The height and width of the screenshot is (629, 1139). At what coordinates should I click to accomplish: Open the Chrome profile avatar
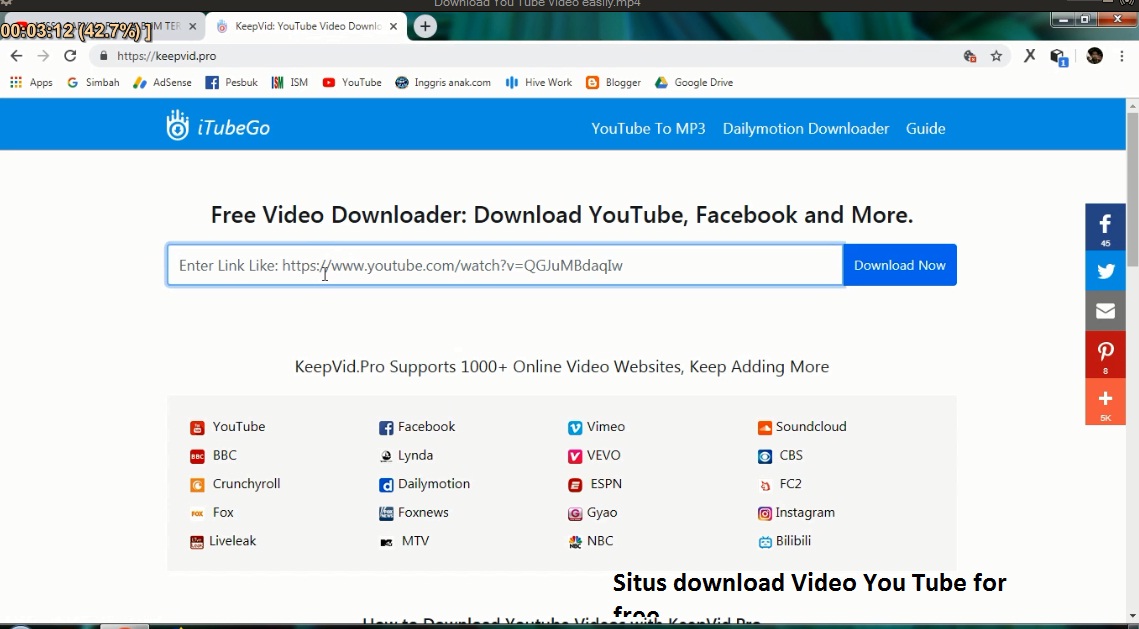(x=1095, y=56)
